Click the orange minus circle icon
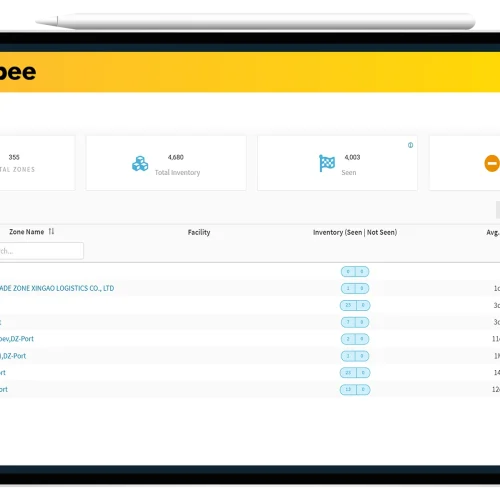This screenshot has height=500, width=500. pyautogui.click(x=492, y=163)
